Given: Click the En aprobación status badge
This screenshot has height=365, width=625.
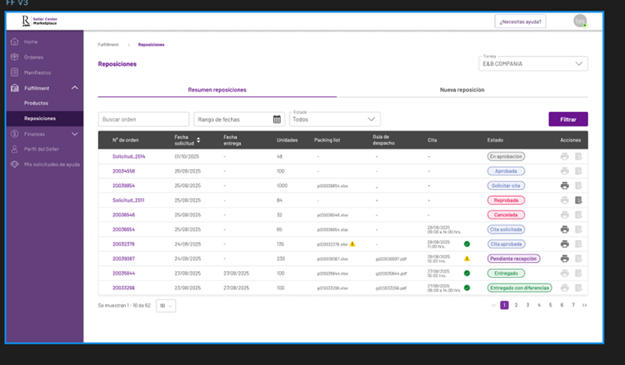Looking at the screenshot, I should (x=506, y=157).
